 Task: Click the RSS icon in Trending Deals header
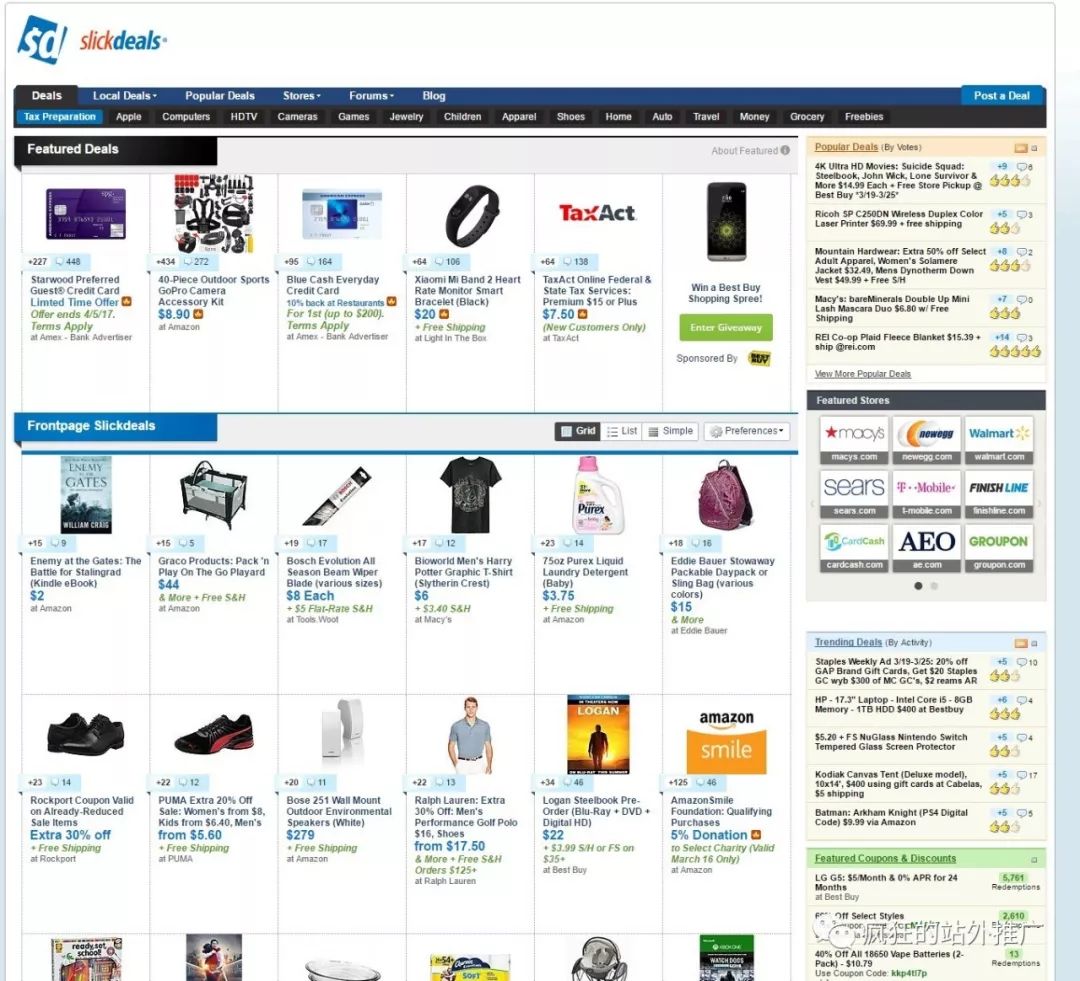pyautogui.click(x=1021, y=643)
